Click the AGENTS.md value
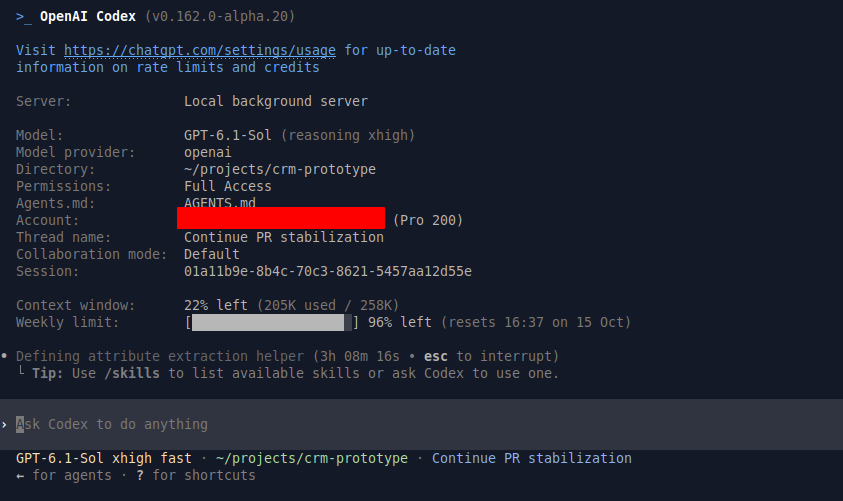 pos(220,203)
